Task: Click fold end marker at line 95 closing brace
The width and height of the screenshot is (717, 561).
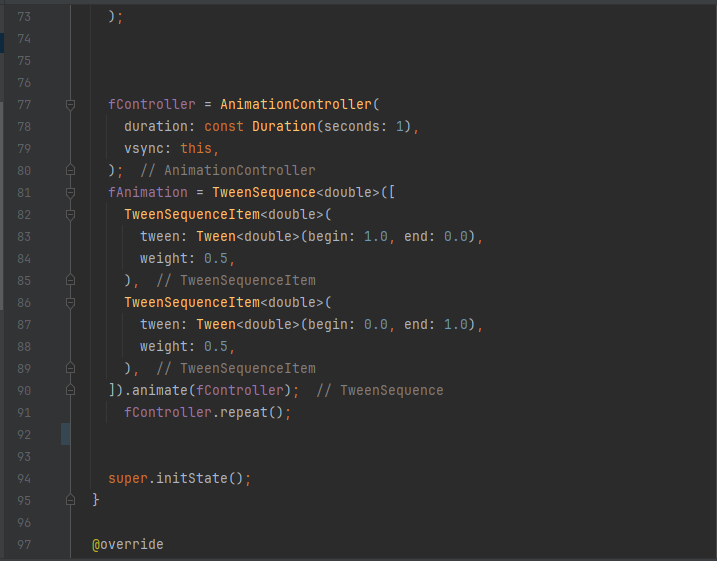Action: 70,500
